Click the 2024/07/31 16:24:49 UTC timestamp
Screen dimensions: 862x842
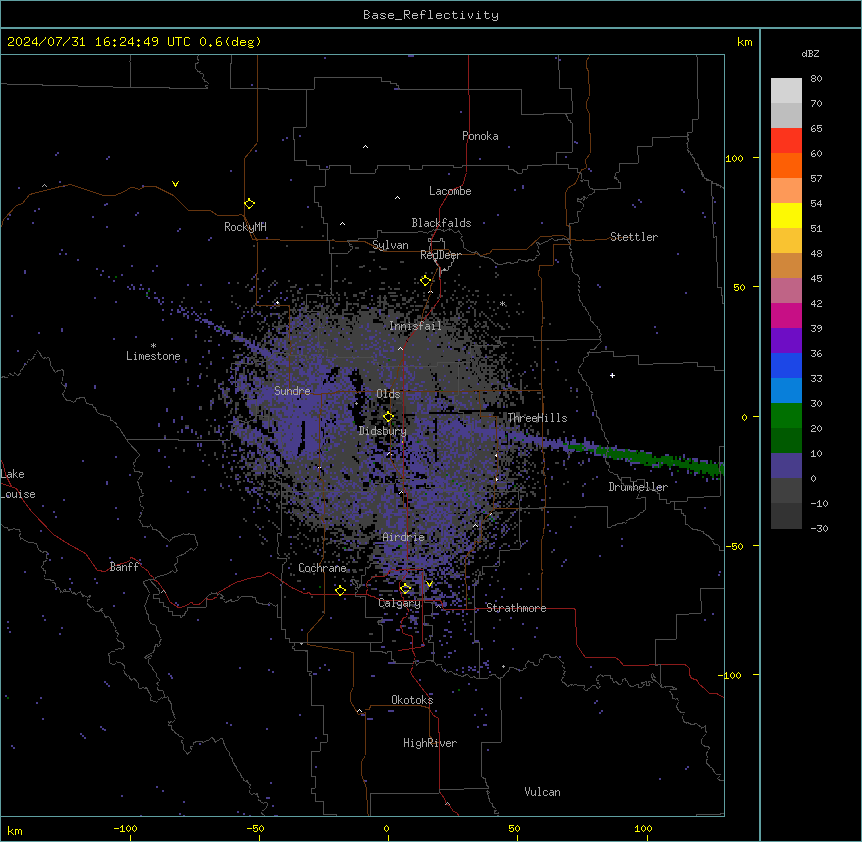[x=98, y=42]
